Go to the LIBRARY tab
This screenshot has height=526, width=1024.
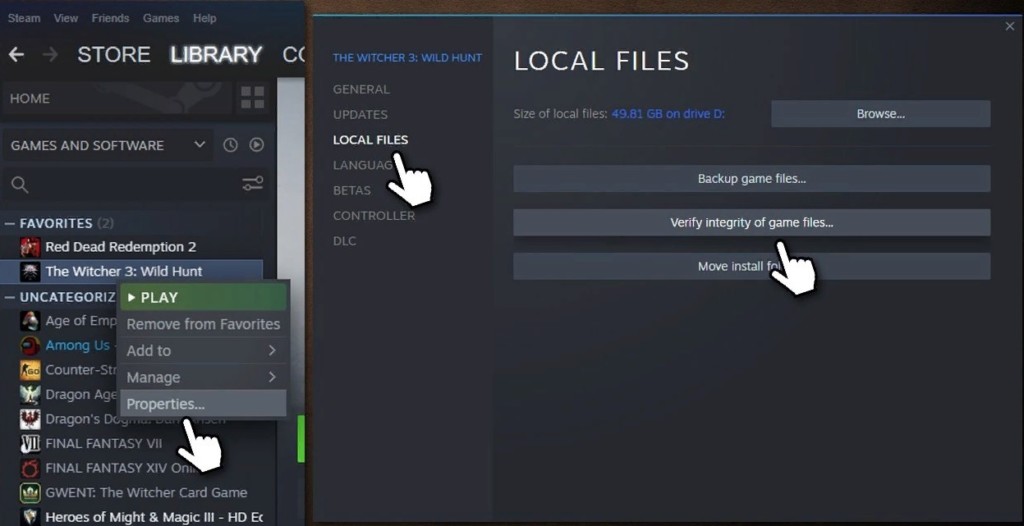tap(216, 55)
